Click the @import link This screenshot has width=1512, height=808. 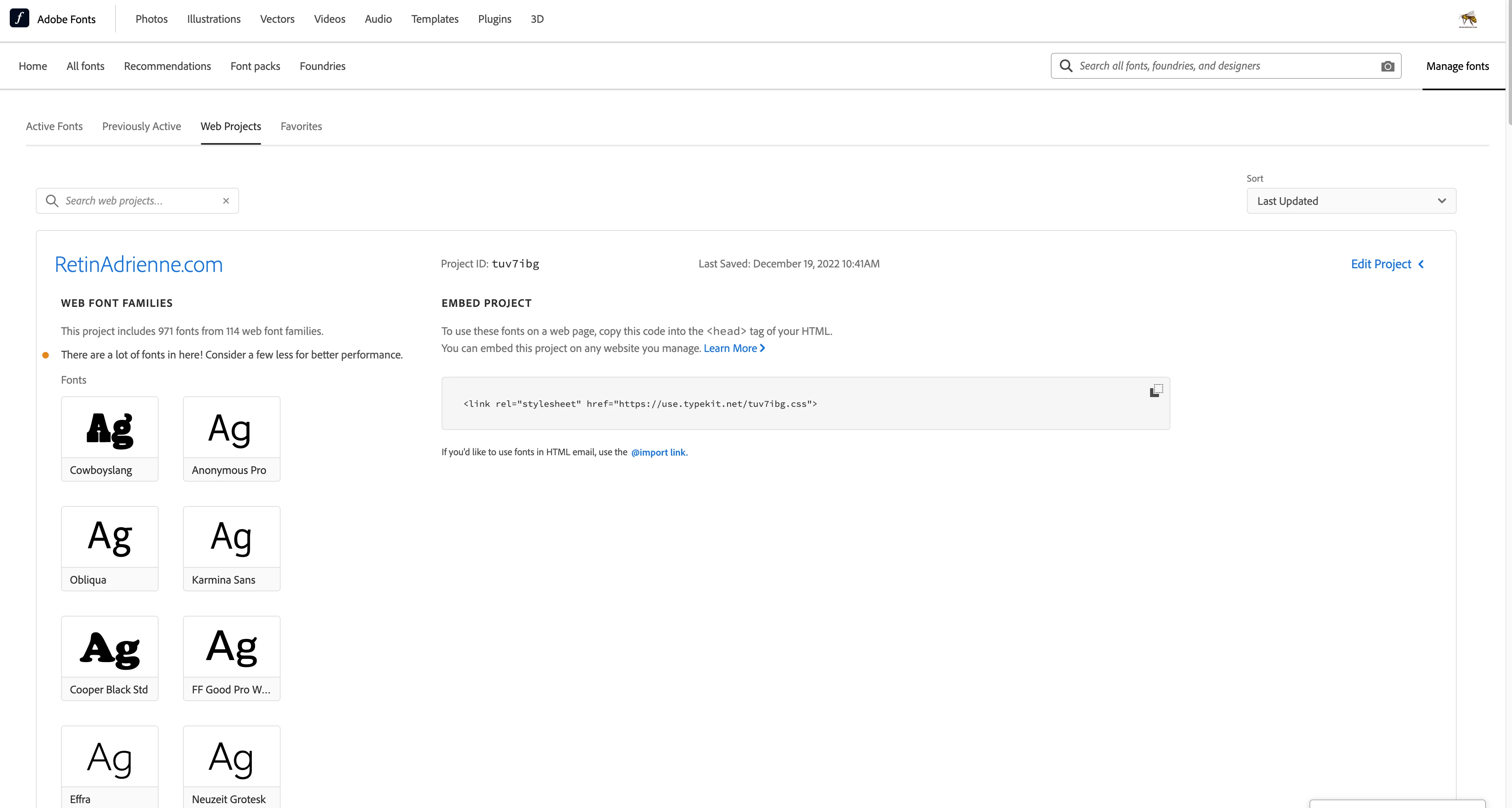(658, 452)
